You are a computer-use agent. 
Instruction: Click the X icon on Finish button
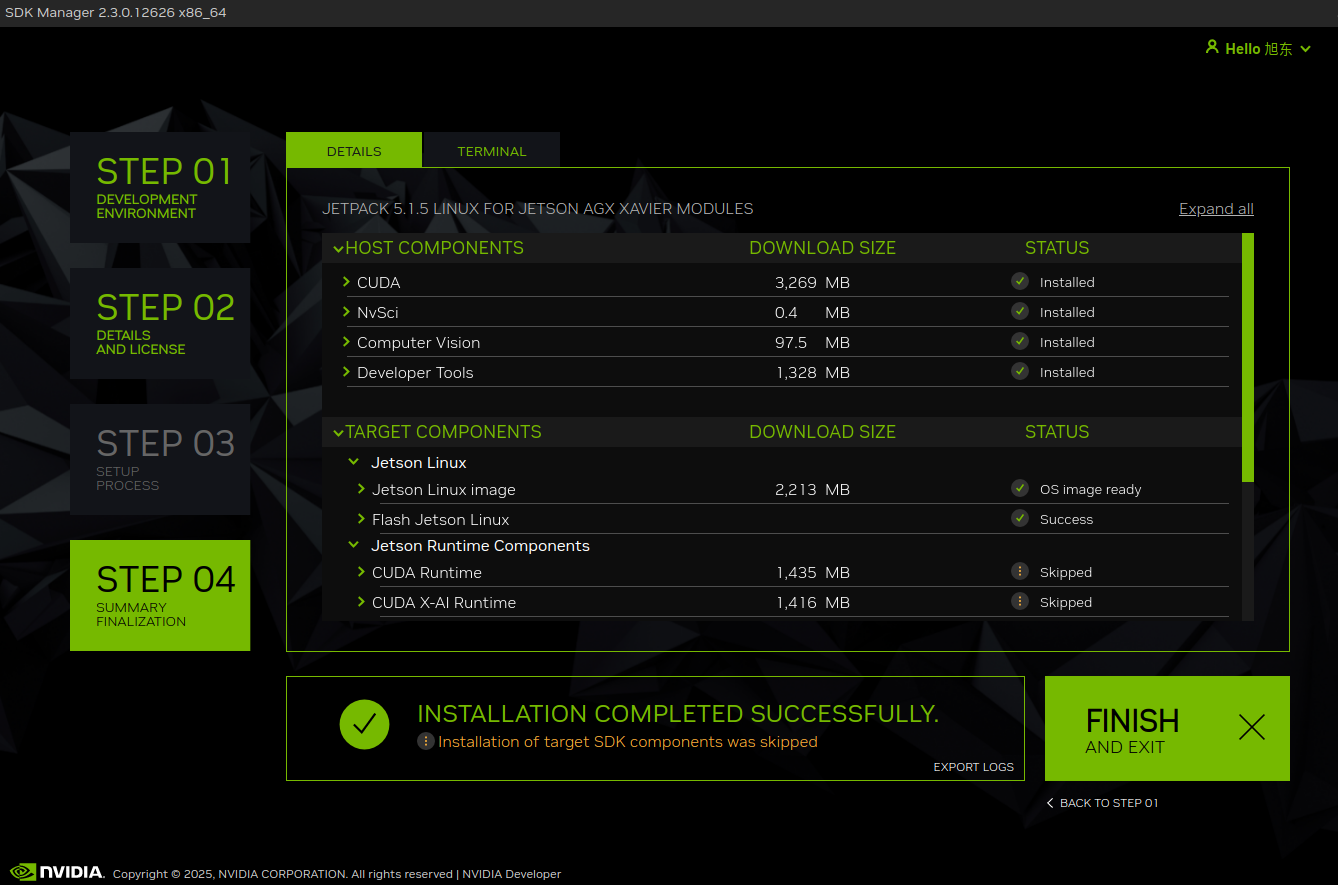pos(1252,727)
